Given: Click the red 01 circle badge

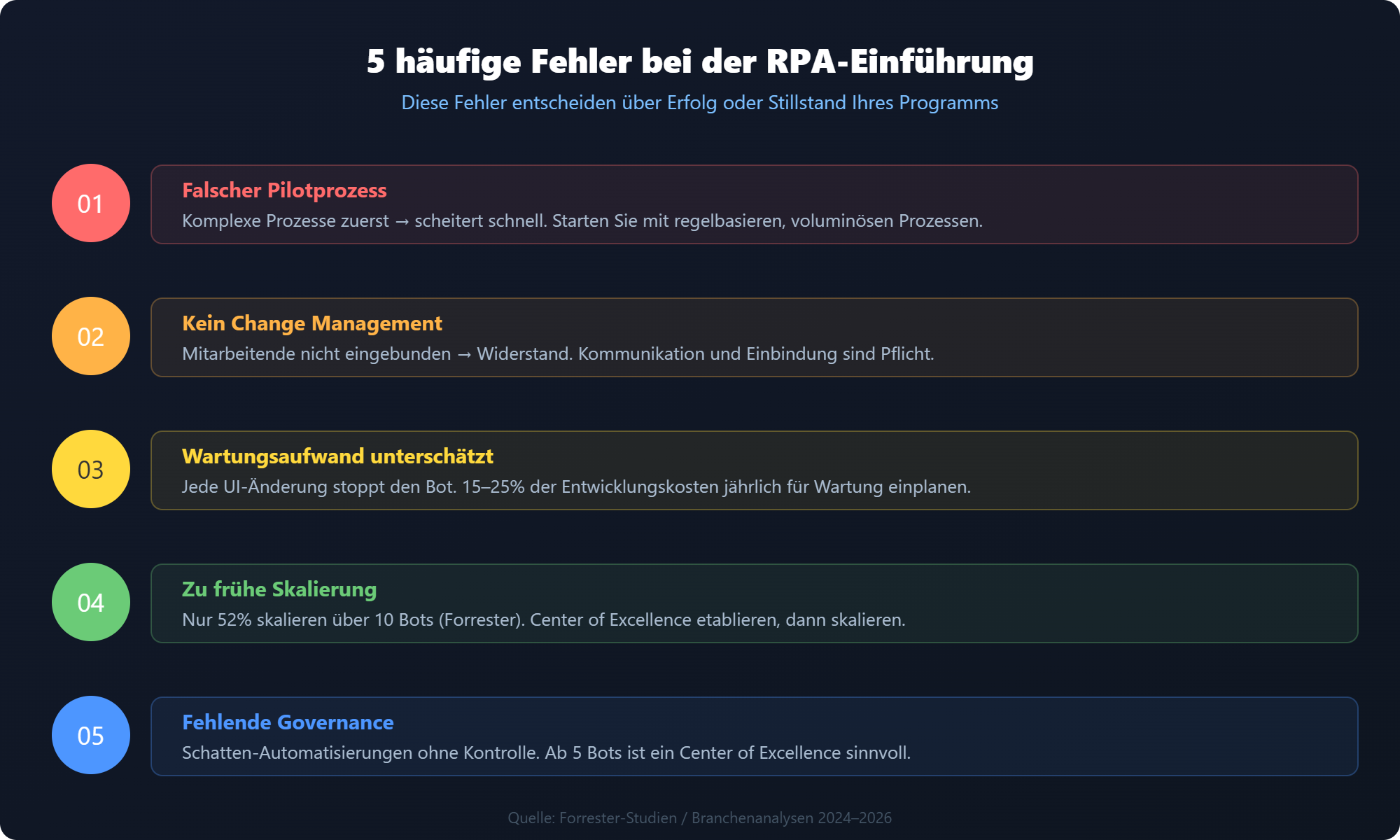Looking at the screenshot, I should (x=91, y=203).
